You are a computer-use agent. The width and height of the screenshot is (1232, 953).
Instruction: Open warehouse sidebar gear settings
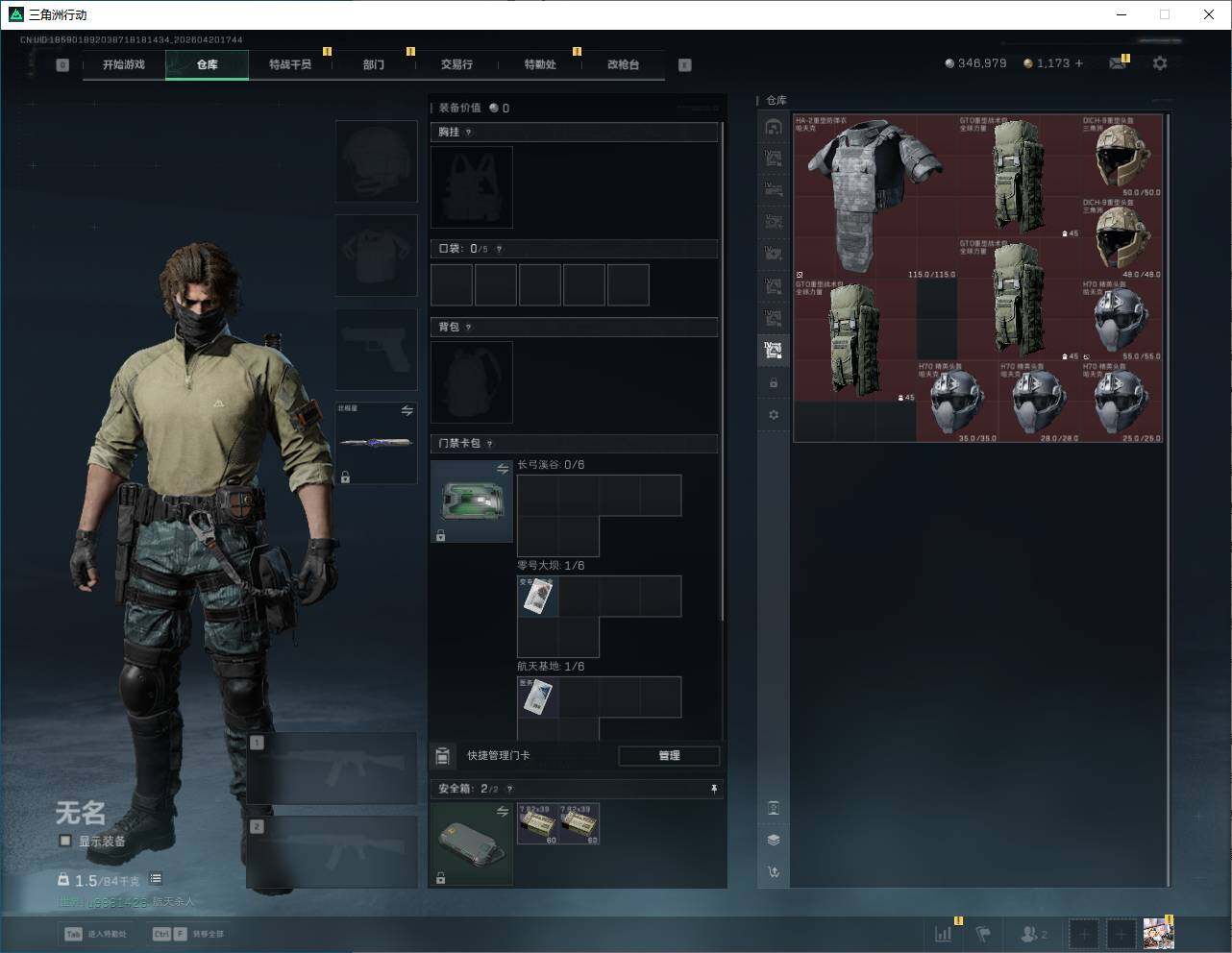(x=774, y=415)
